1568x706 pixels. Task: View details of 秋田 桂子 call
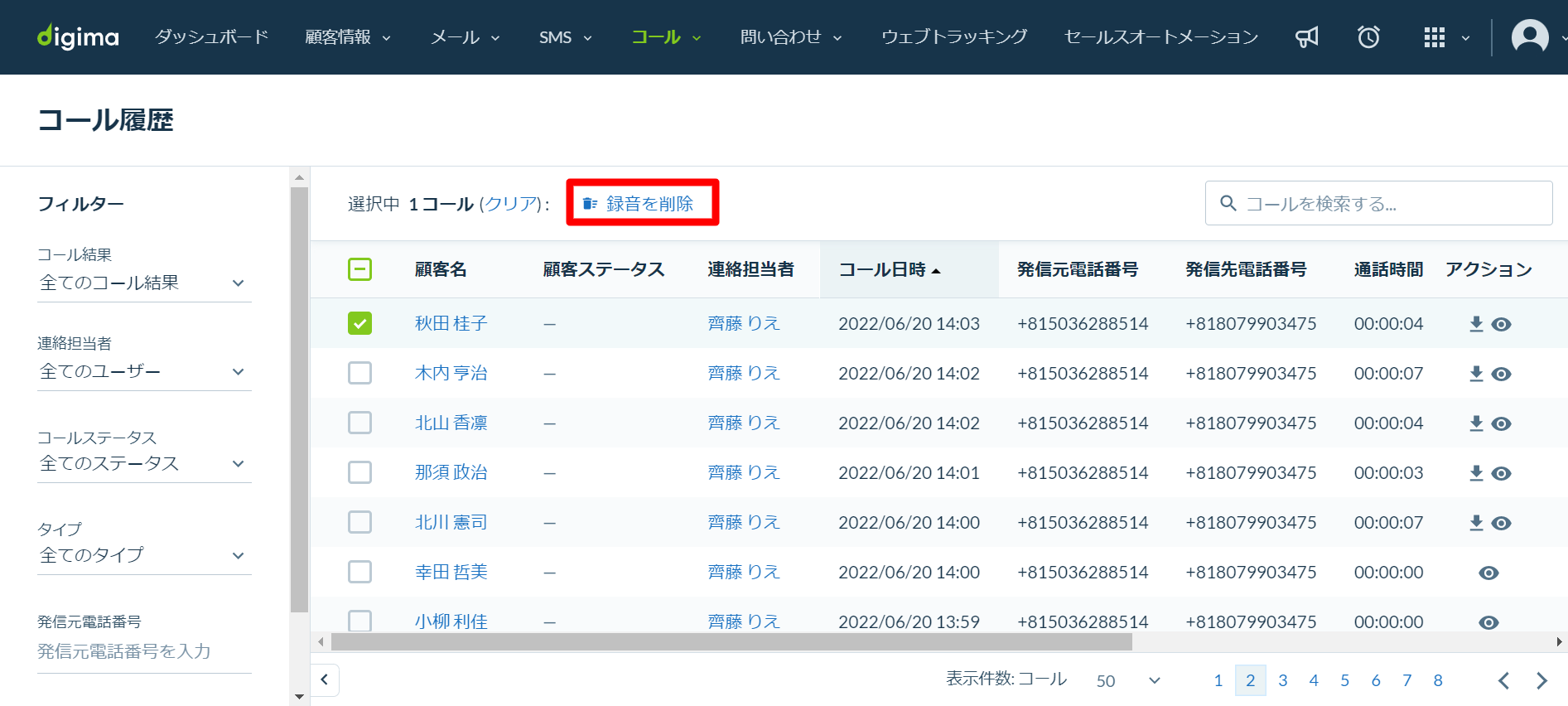[x=1502, y=324]
